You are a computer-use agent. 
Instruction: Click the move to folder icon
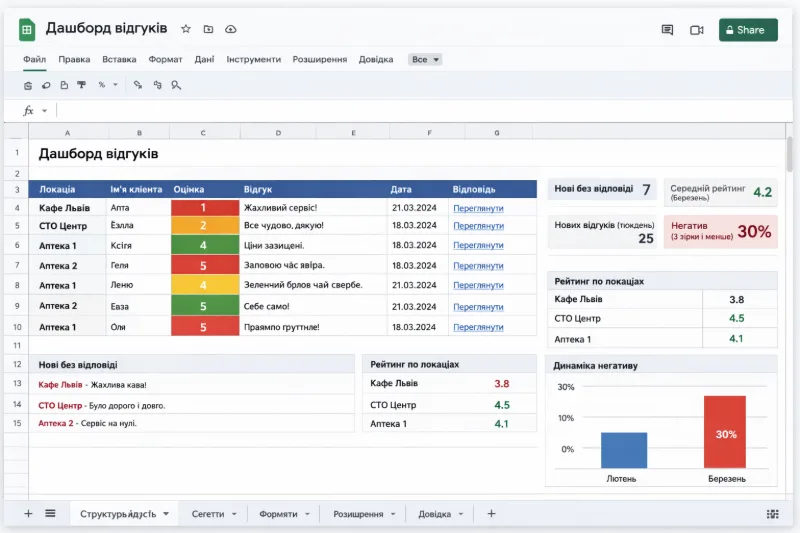[208, 30]
